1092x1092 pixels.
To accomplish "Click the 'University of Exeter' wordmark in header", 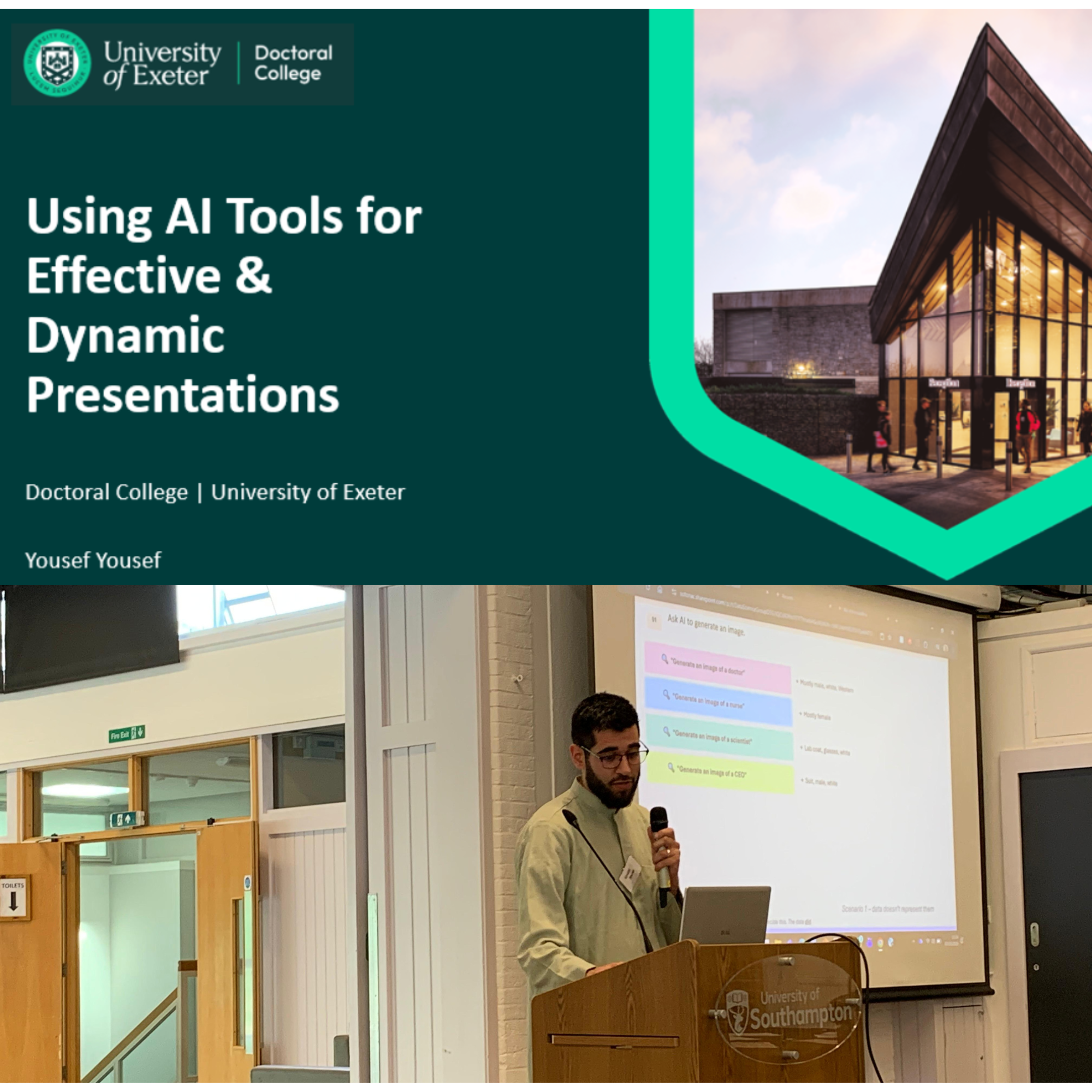I will pos(162,64).
